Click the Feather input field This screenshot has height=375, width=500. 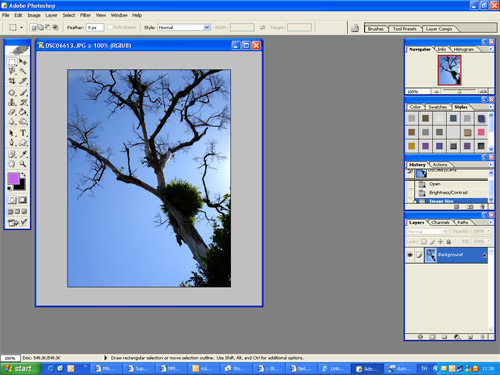coord(95,27)
